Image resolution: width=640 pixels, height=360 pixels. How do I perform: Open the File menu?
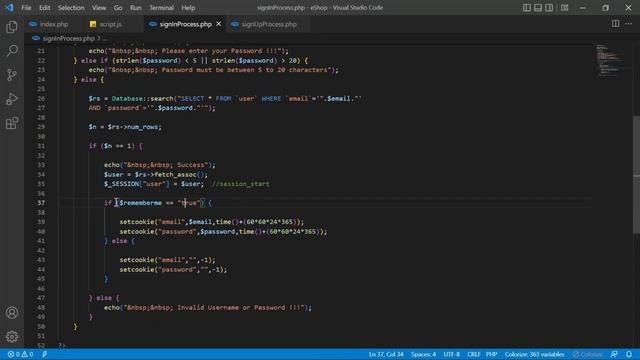coord(26,8)
